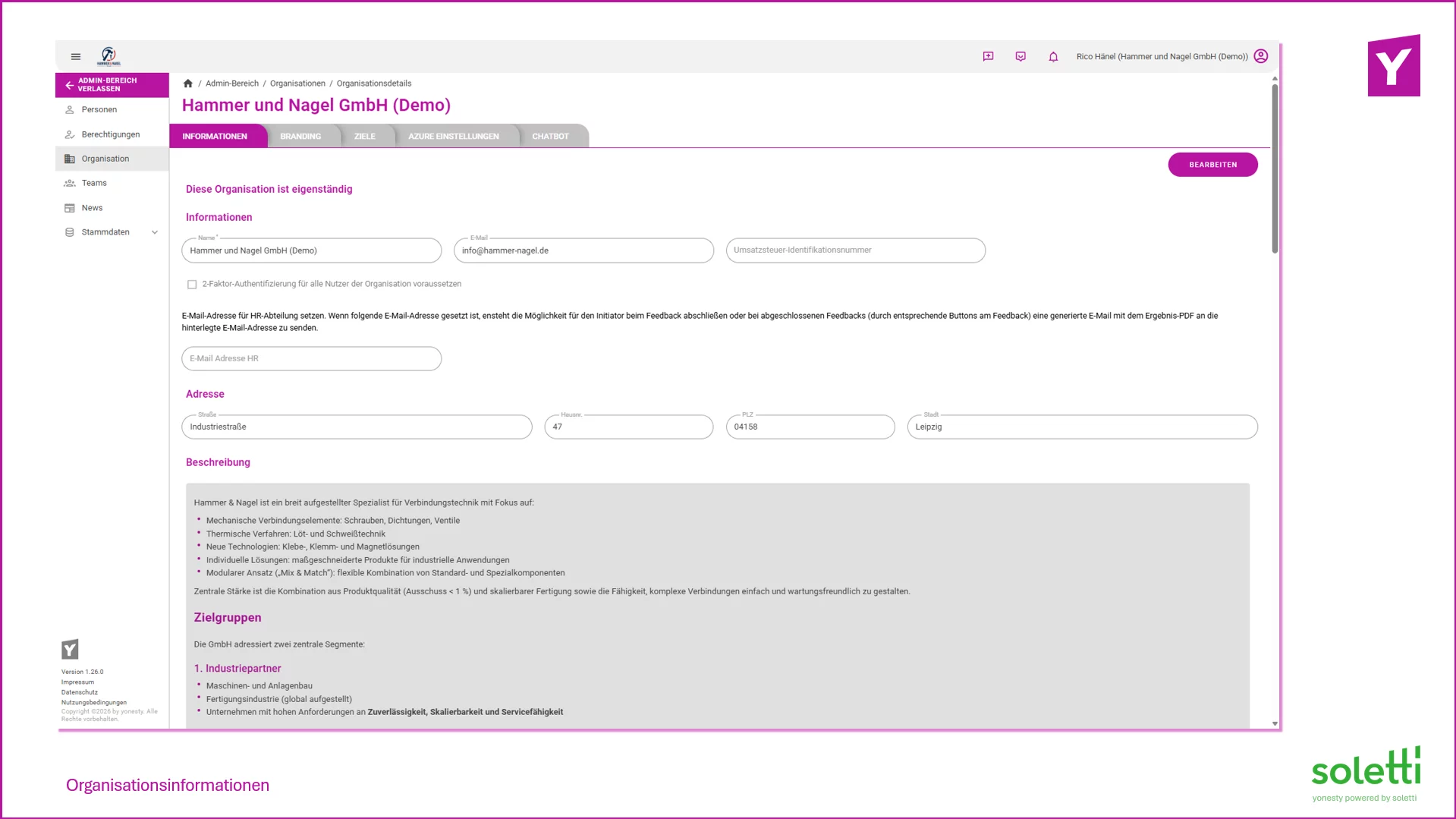Click the Organisation building icon
The height and width of the screenshot is (819, 1456).
point(70,159)
